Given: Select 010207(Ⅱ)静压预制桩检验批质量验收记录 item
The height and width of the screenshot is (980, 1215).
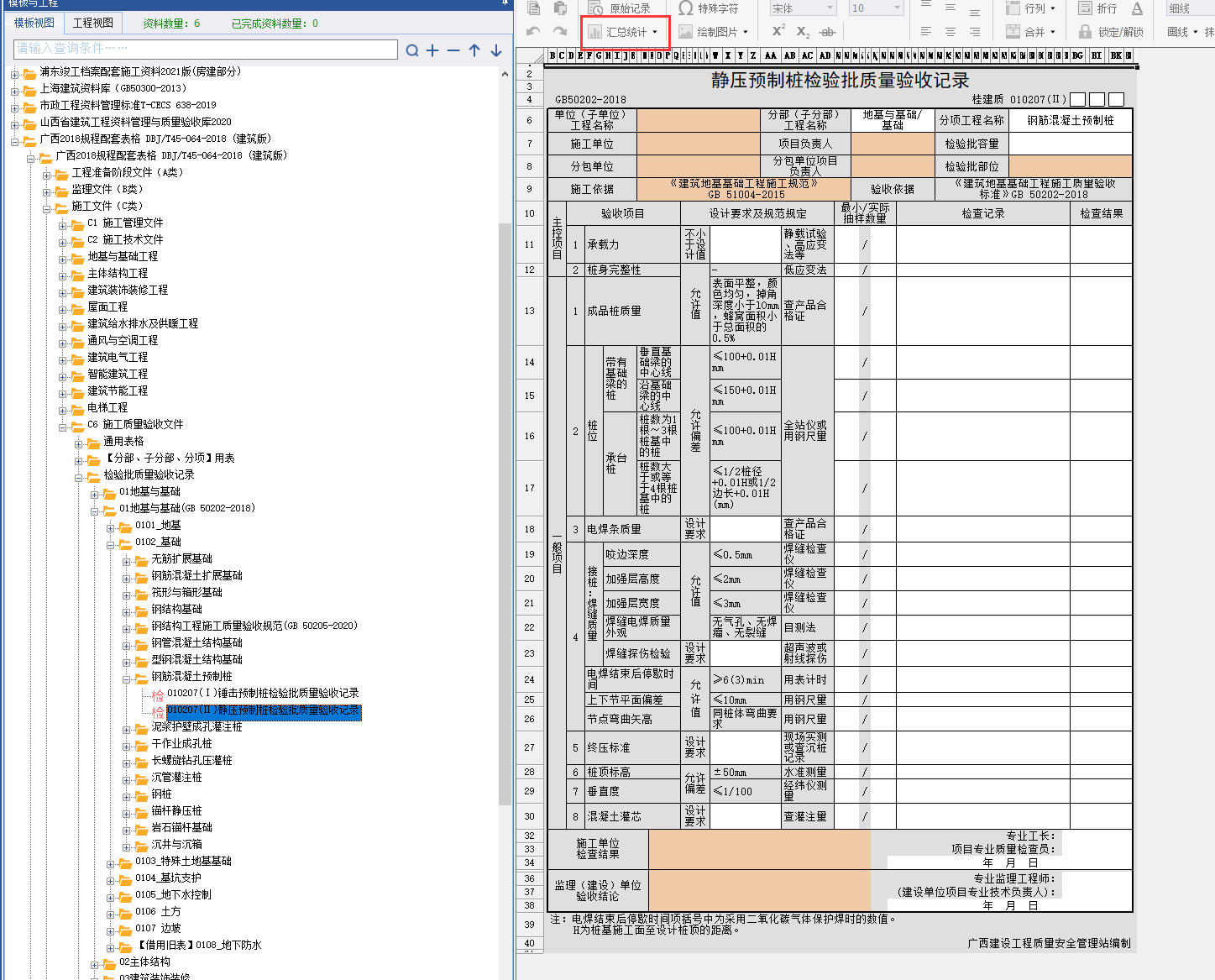Looking at the screenshot, I should coord(263,710).
